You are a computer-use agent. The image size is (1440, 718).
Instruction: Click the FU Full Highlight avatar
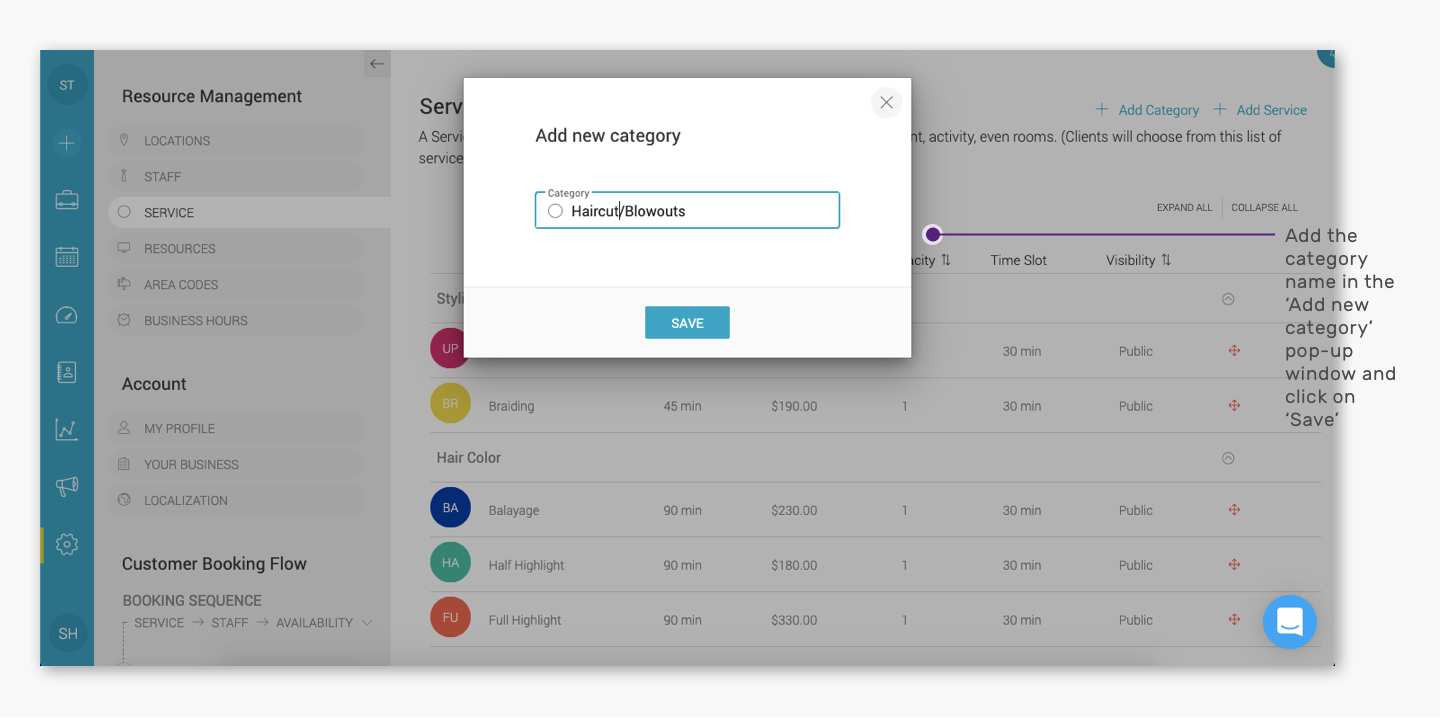click(x=450, y=618)
